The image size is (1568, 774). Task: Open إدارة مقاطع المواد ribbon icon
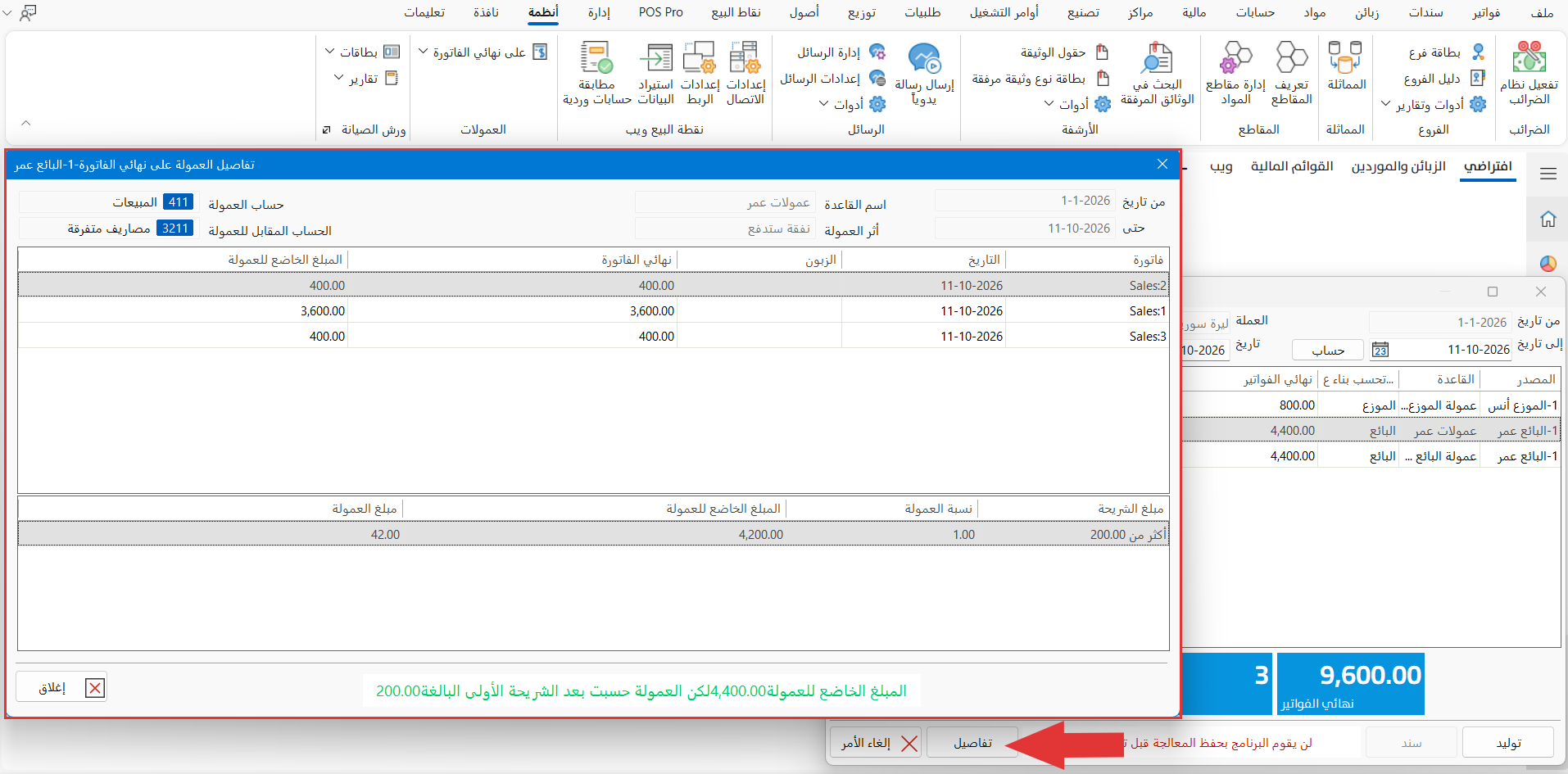(1235, 74)
